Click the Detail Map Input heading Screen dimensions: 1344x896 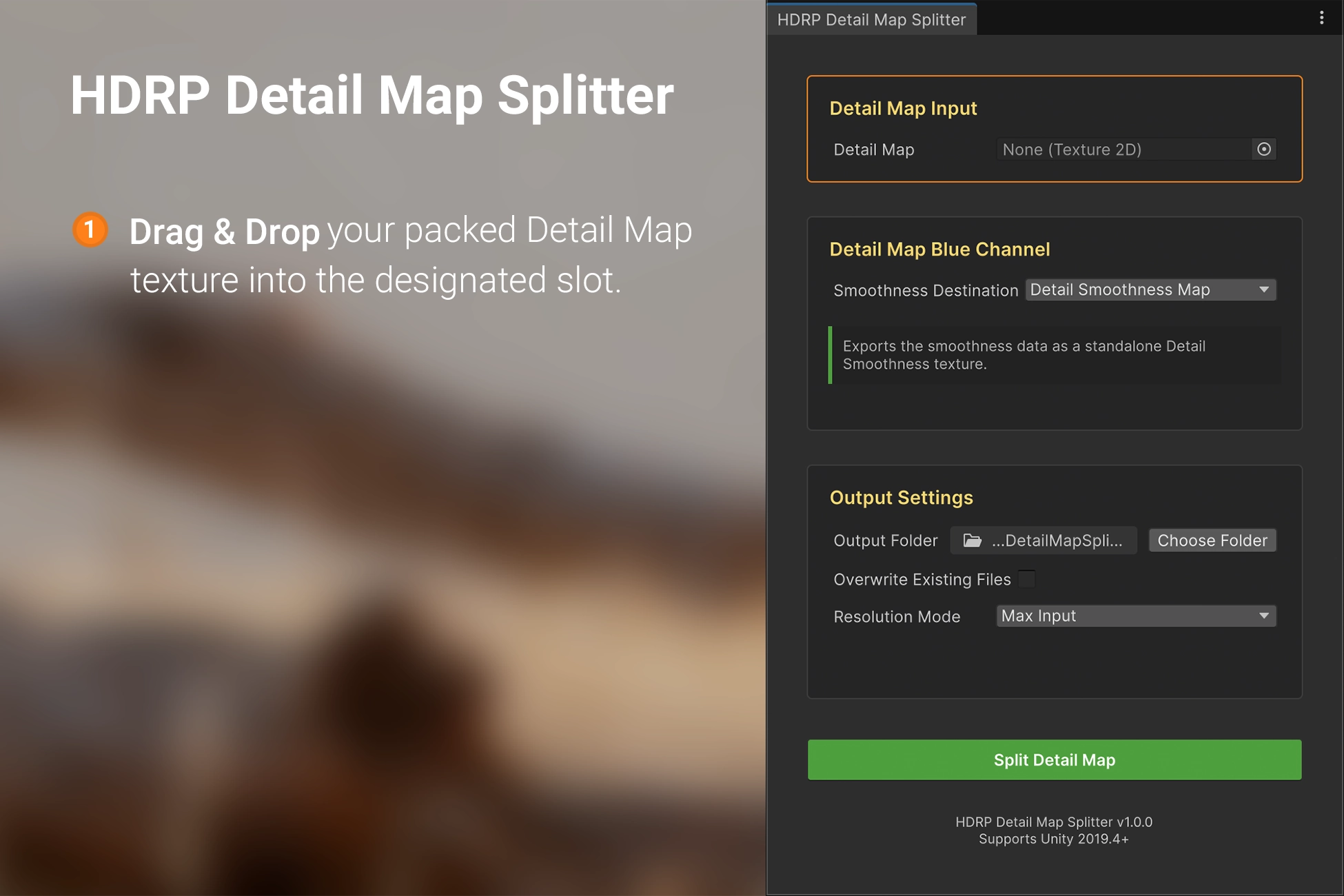pos(903,108)
